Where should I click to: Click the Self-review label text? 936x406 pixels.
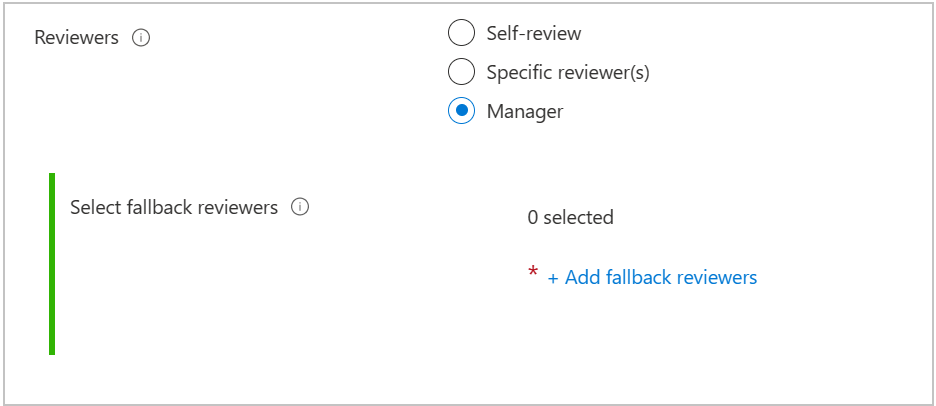[x=534, y=33]
